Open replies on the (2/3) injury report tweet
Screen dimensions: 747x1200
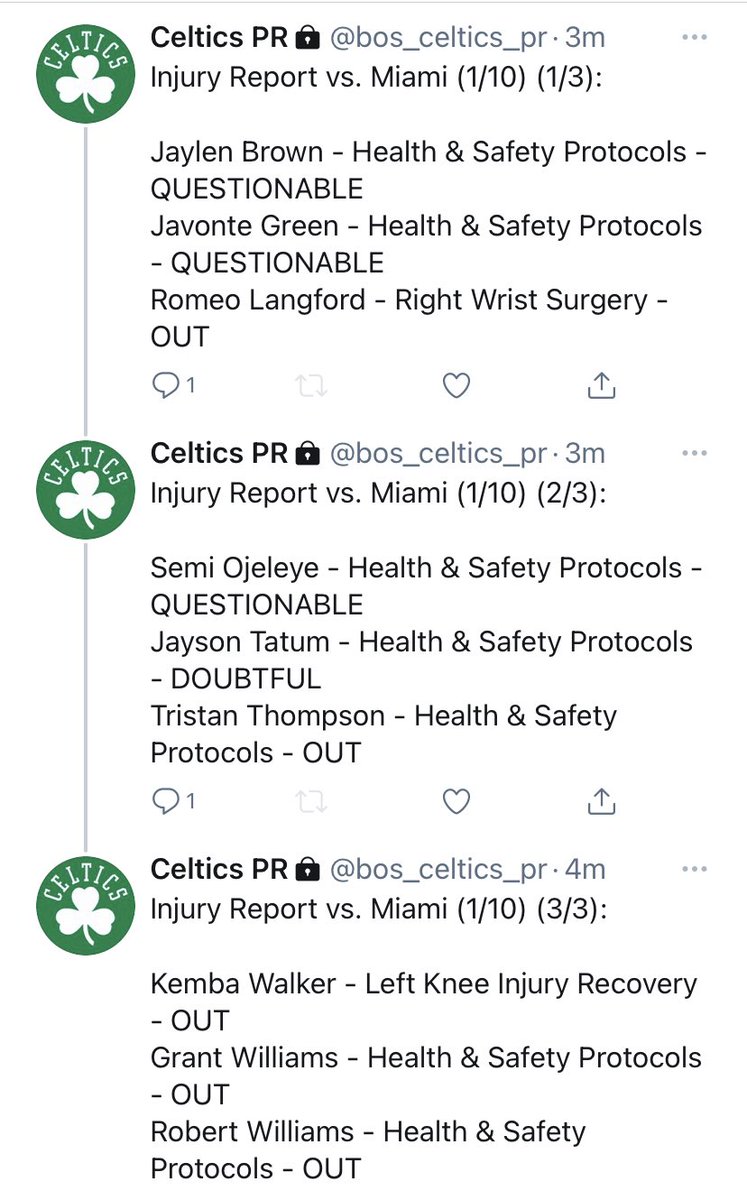click(172, 800)
